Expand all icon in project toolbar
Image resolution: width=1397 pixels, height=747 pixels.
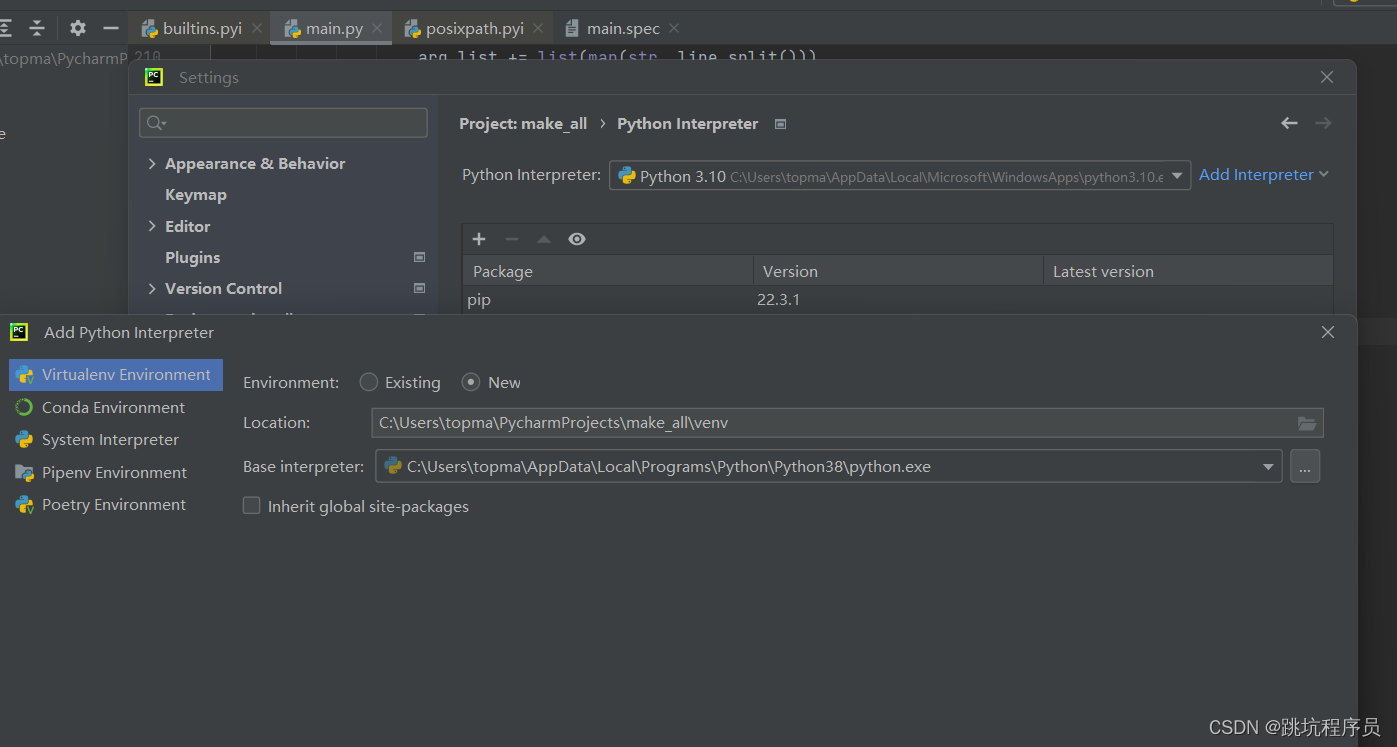tap(6, 28)
